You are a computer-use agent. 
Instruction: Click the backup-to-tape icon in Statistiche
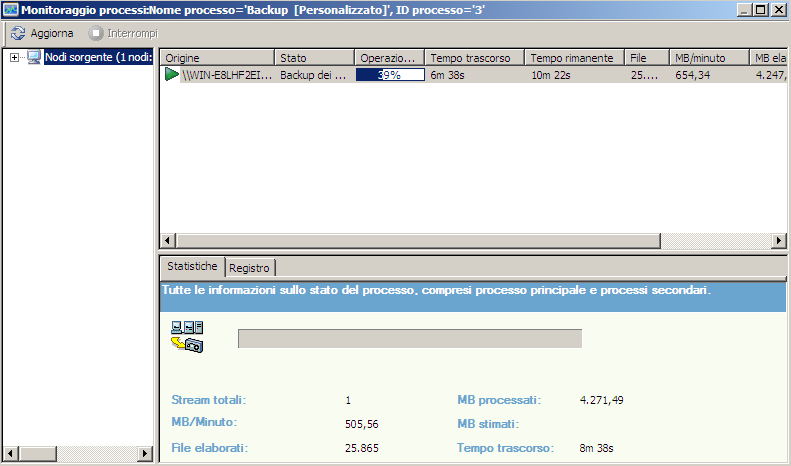[x=187, y=337]
